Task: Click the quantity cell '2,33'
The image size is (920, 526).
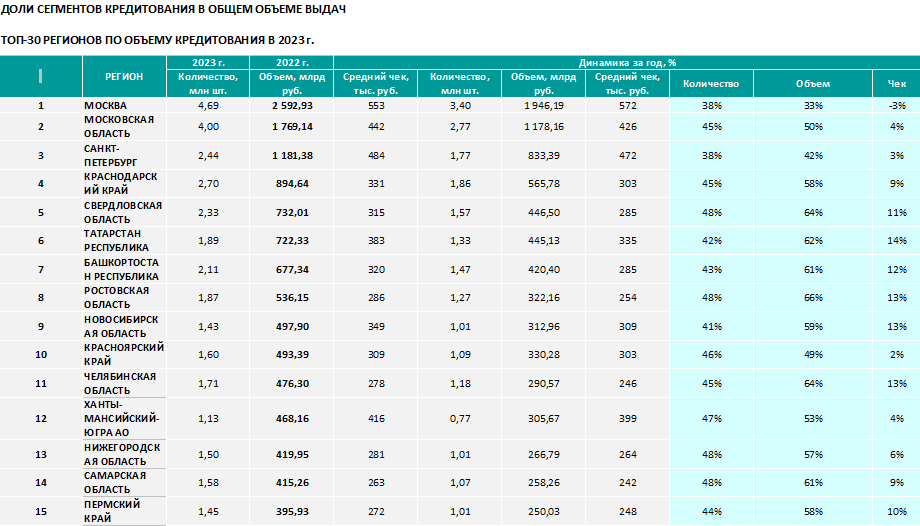Action: [x=208, y=213]
